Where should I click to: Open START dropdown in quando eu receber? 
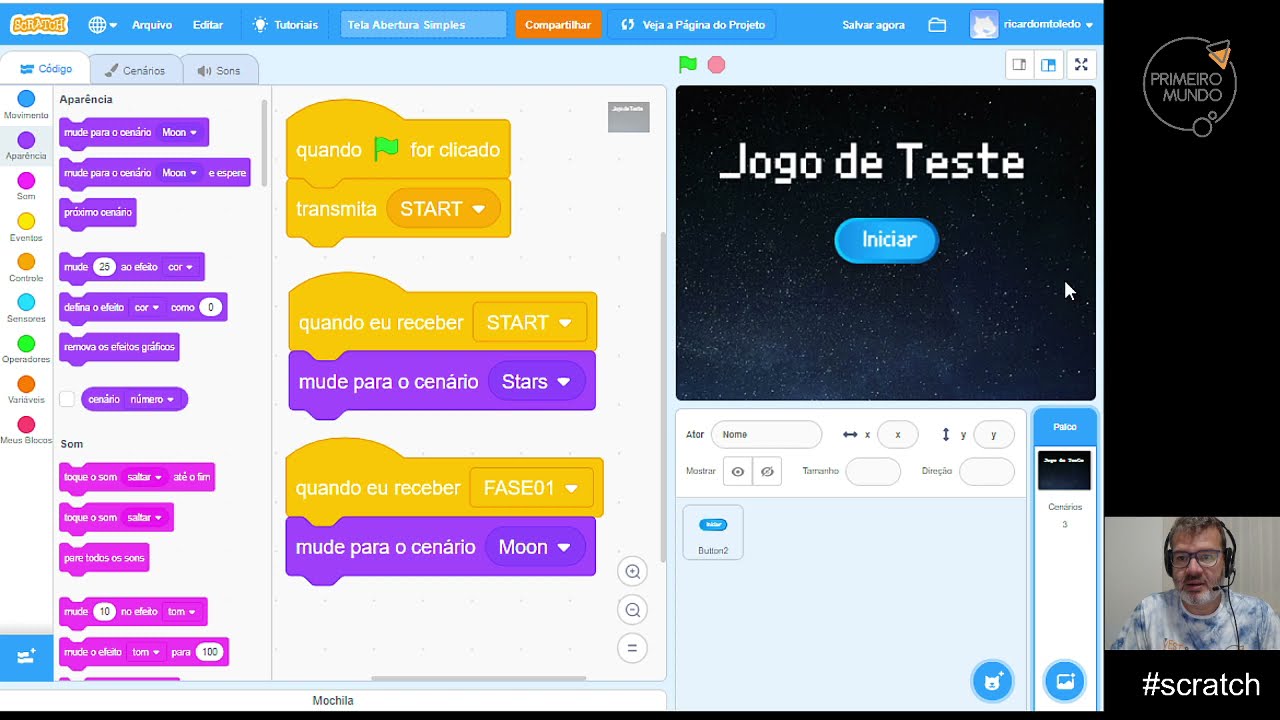(x=529, y=323)
